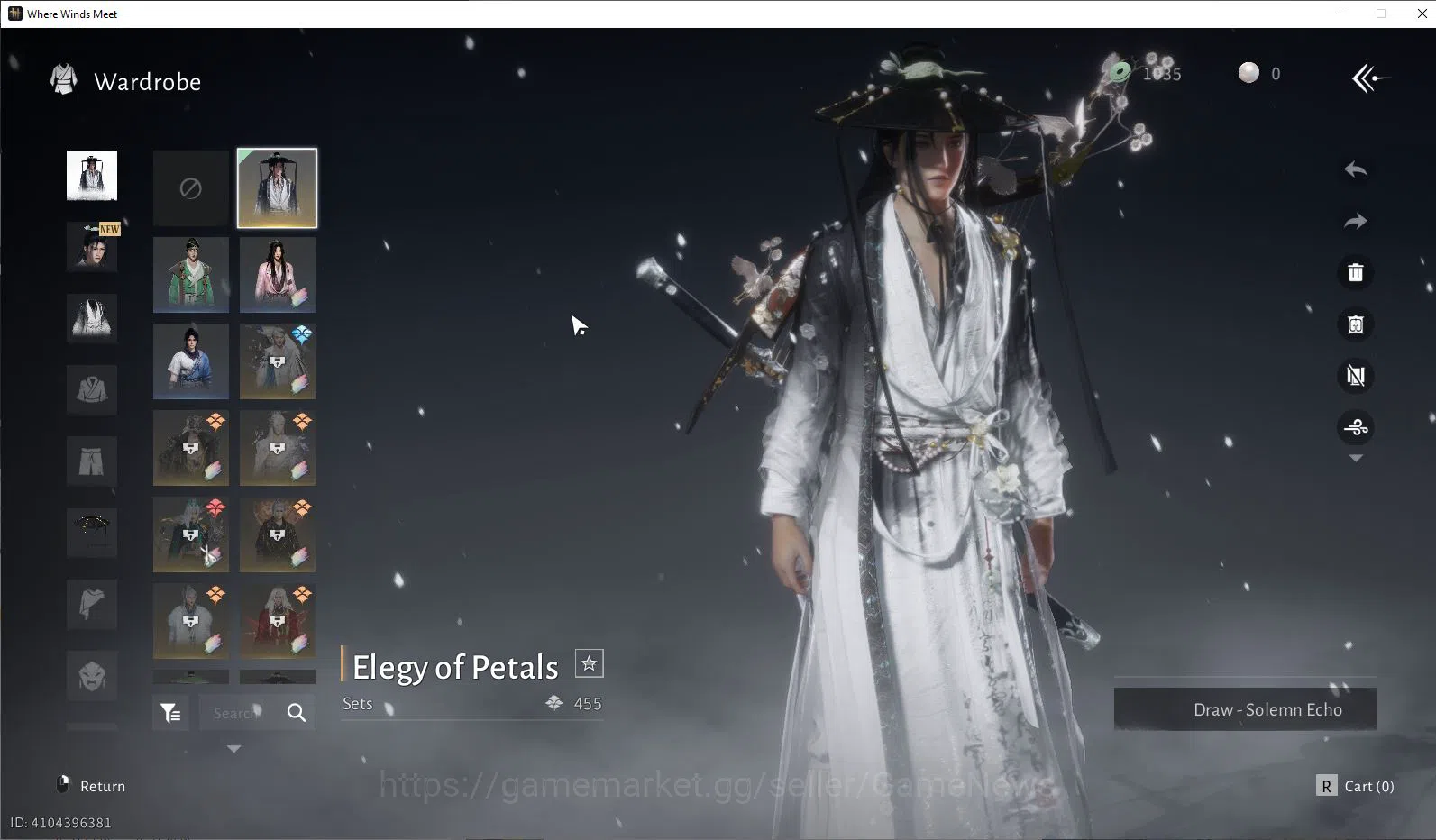Toggle the wind effect icon
This screenshot has height=840, width=1436.
coord(1356,427)
